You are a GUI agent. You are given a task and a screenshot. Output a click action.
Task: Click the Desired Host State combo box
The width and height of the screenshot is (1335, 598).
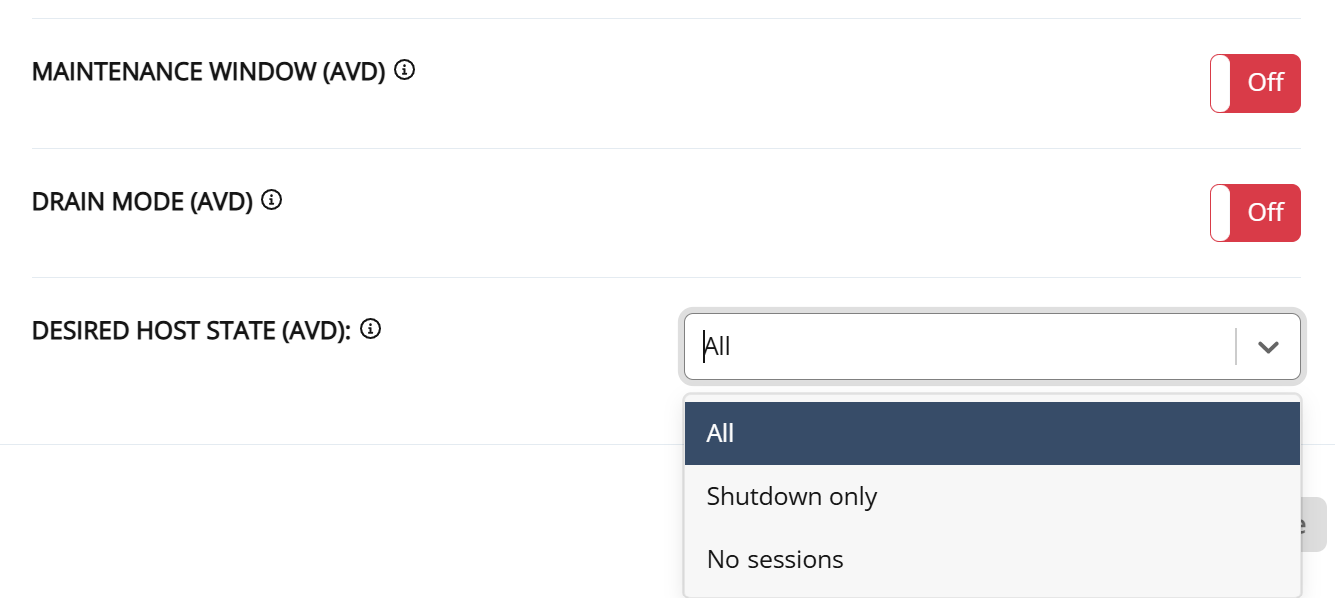point(960,347)
